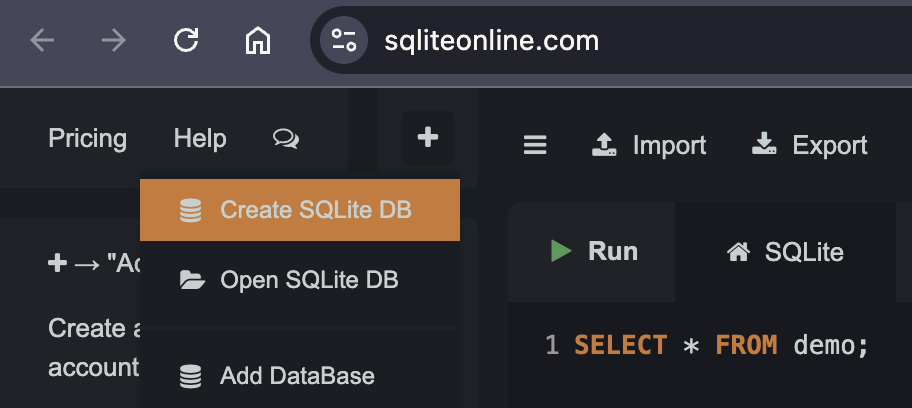912x408 pixels.
Task: Run the SQL query
Action: 592,251
